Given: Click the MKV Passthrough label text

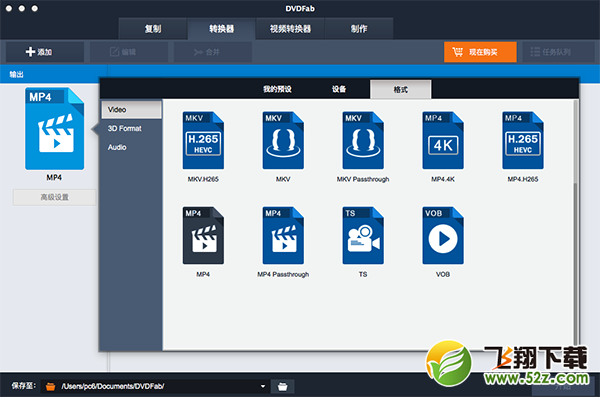Looking at the screenshot, I should 363,179.
